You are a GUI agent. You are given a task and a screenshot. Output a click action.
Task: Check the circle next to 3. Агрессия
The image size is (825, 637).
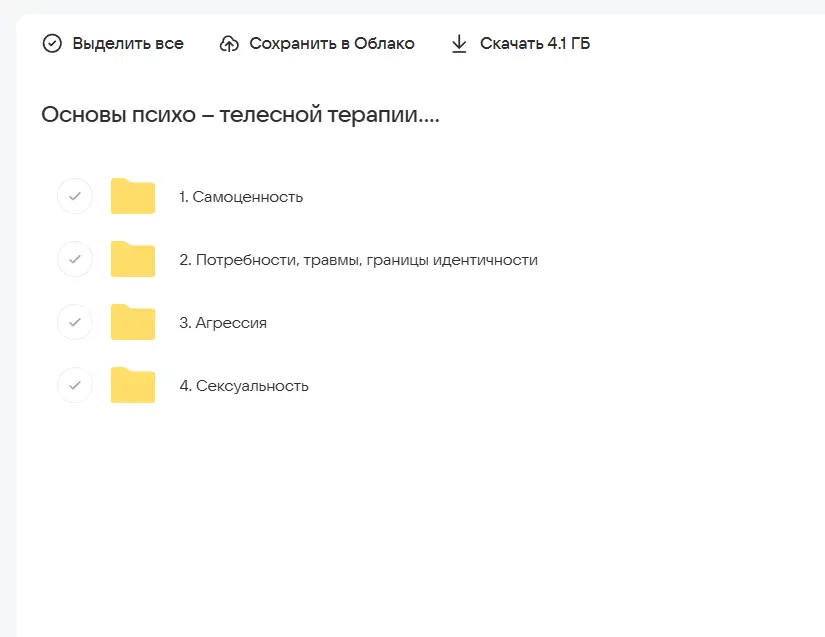(75, 323)
